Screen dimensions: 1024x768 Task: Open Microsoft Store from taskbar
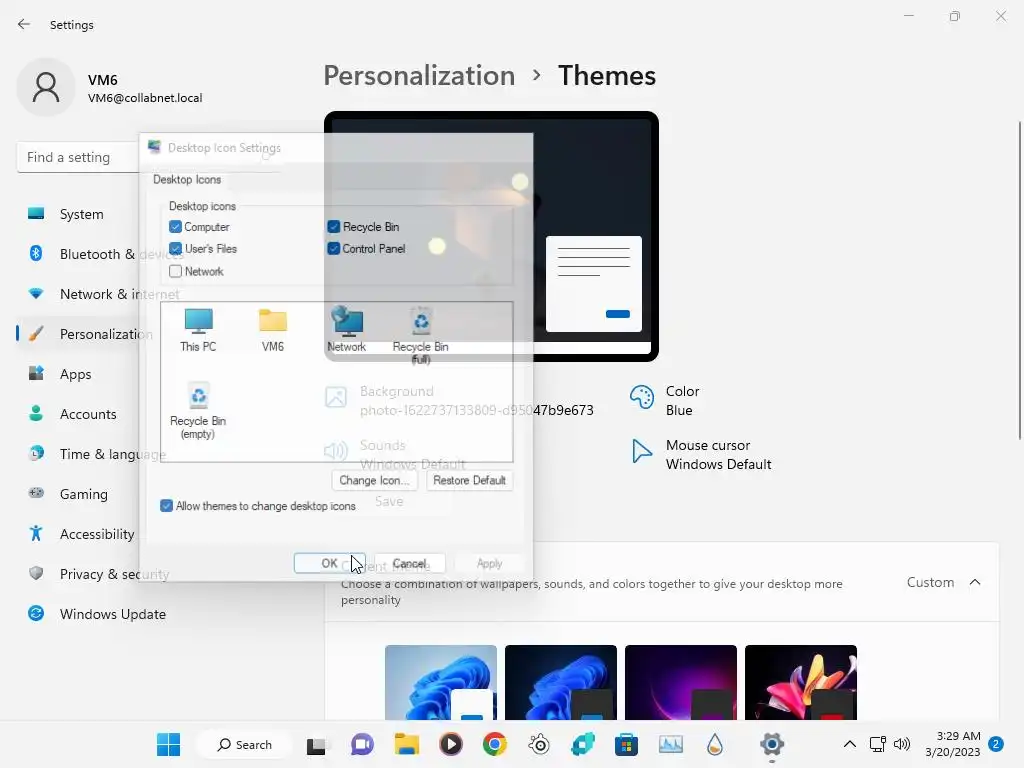coord(626,744)
